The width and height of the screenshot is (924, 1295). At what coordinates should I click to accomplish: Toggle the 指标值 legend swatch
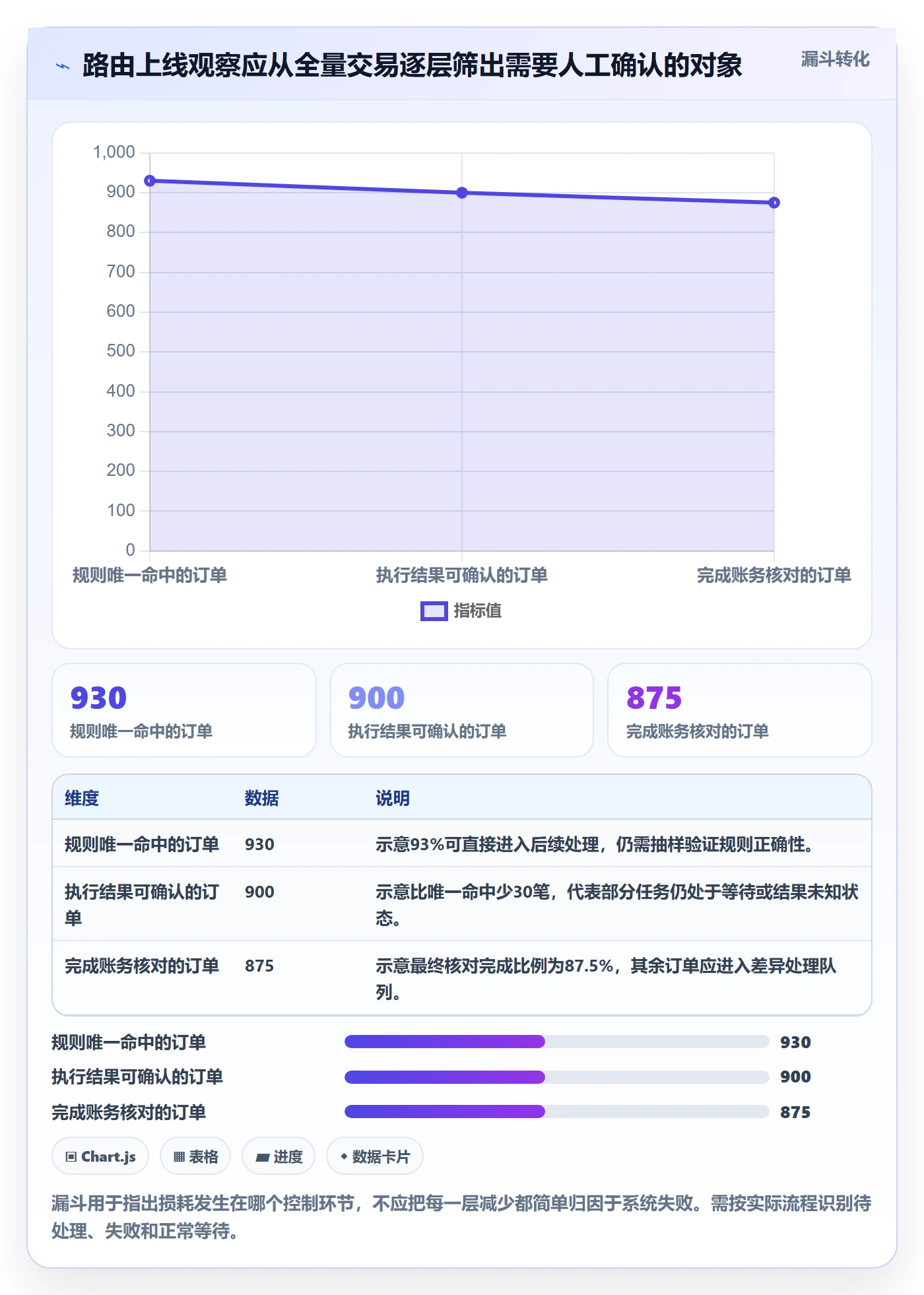(434, 611)
